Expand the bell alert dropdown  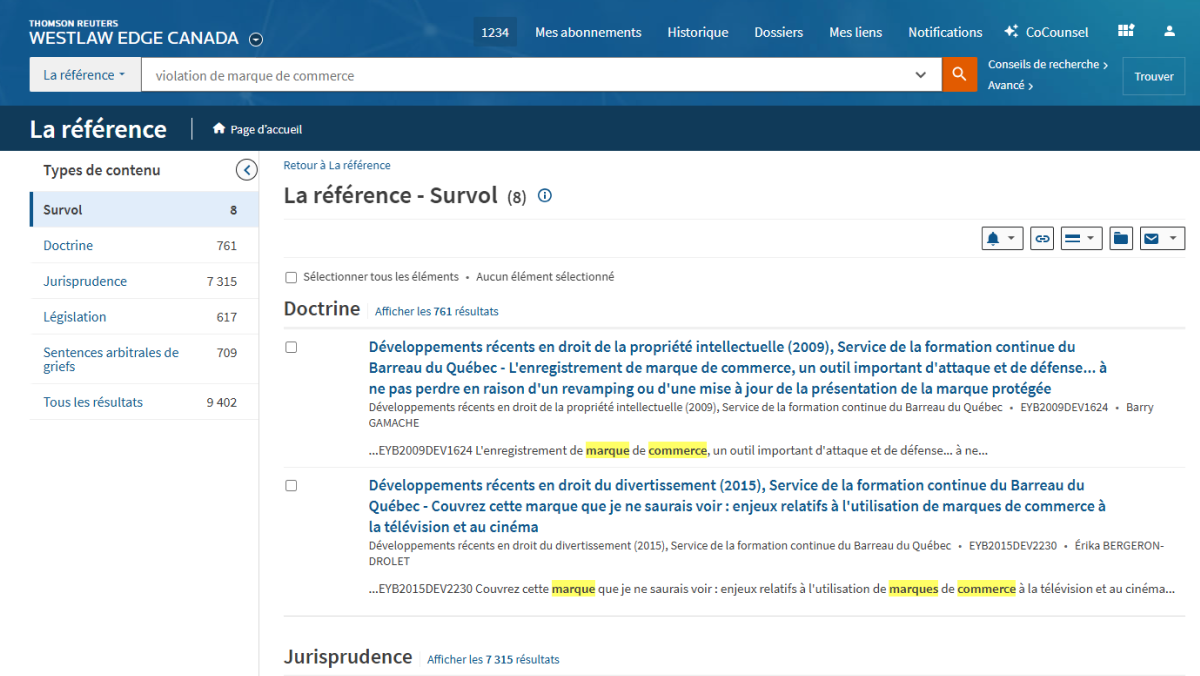click(1002, 238)
